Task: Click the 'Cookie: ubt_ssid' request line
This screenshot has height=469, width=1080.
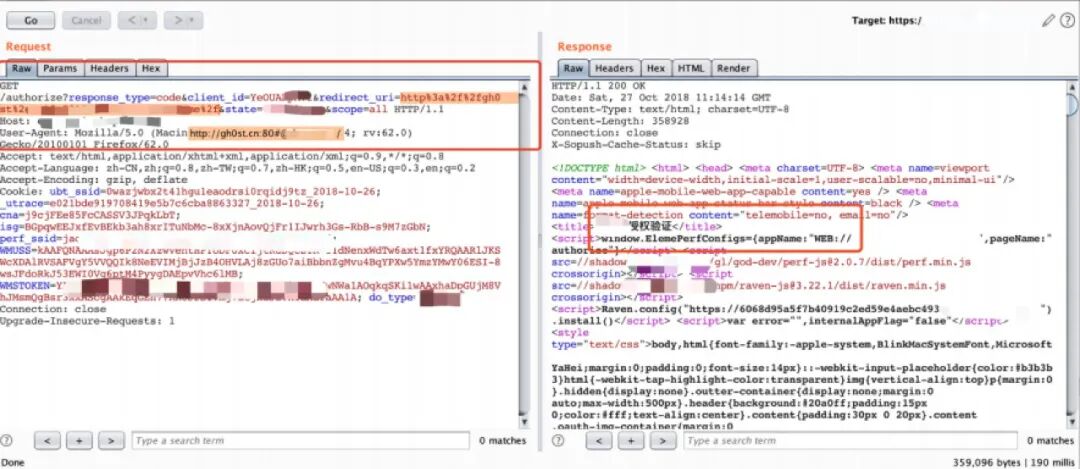Action: (189, 191)
